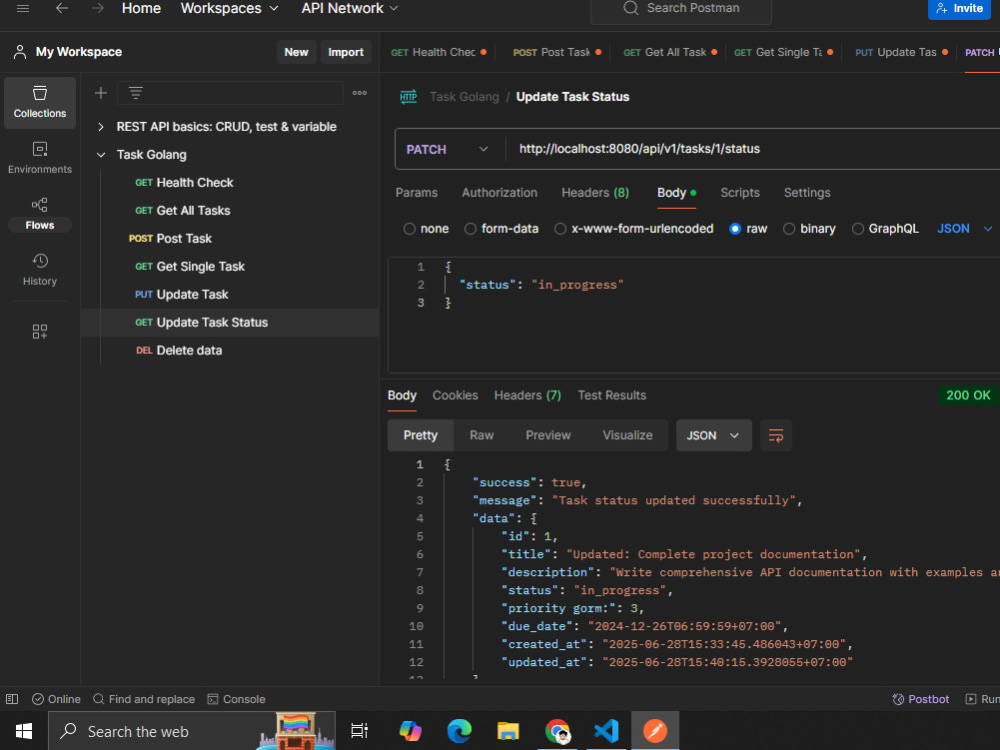
Task: Click the HTTP request type icon
Action: 408,97
